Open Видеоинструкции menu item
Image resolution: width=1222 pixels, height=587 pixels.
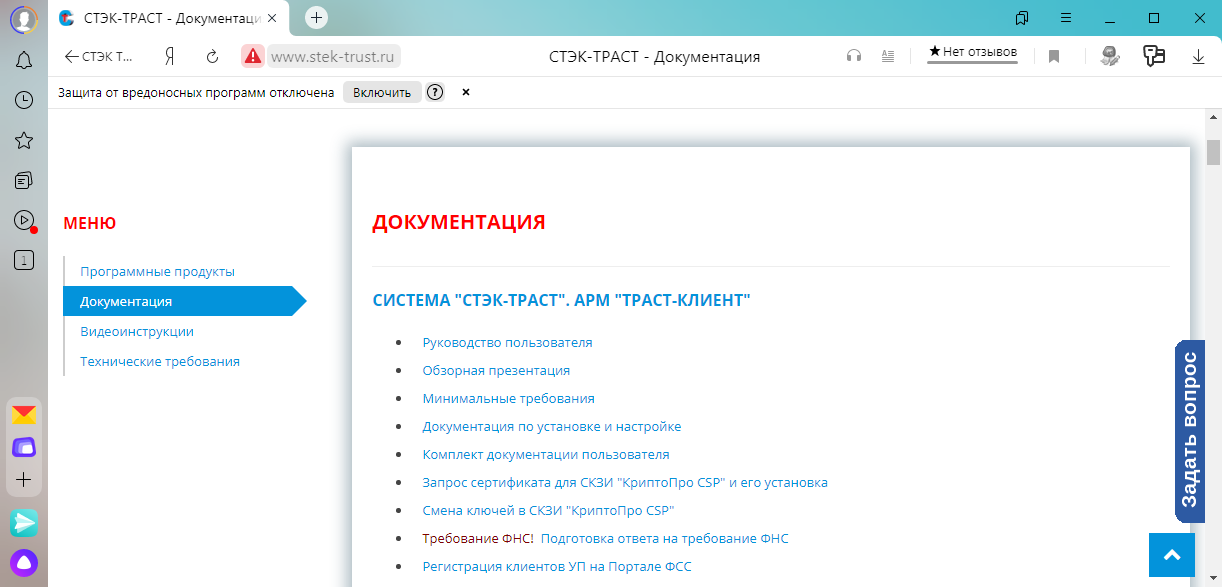pos(137,332)
